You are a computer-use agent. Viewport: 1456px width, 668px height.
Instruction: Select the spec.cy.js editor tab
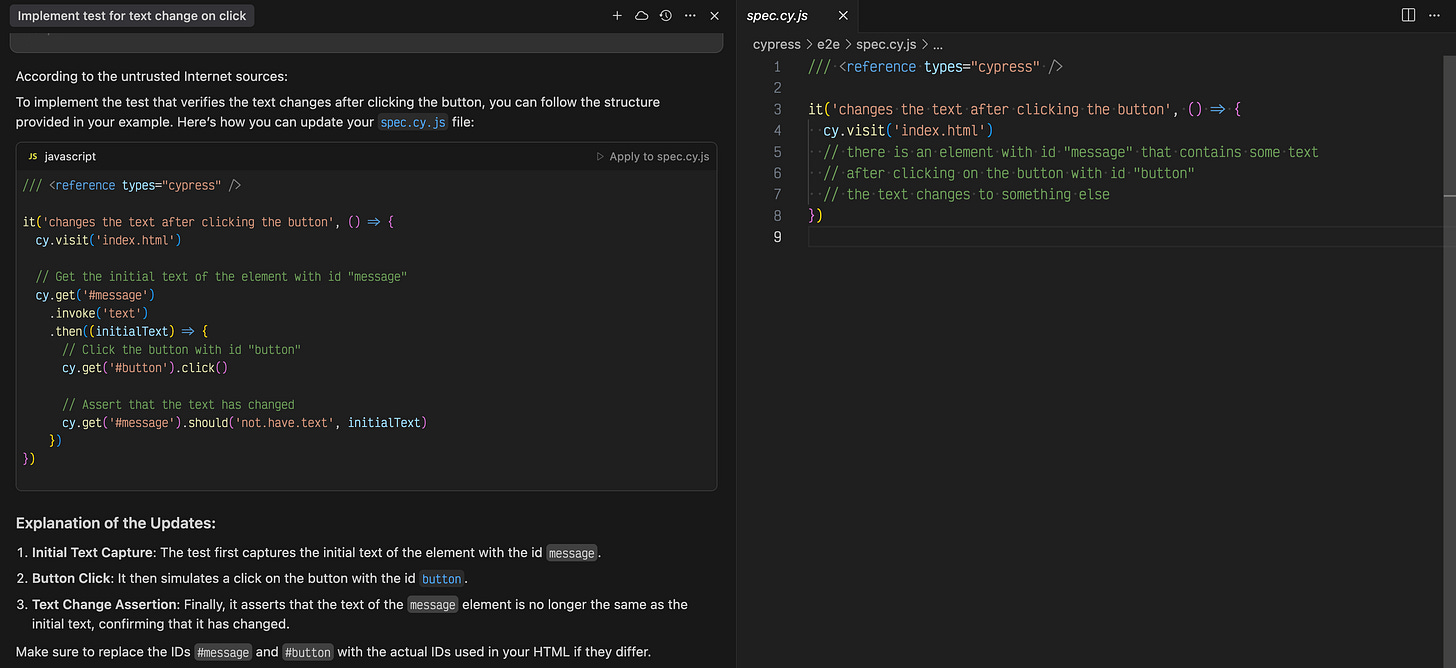(x=779, y=15)
